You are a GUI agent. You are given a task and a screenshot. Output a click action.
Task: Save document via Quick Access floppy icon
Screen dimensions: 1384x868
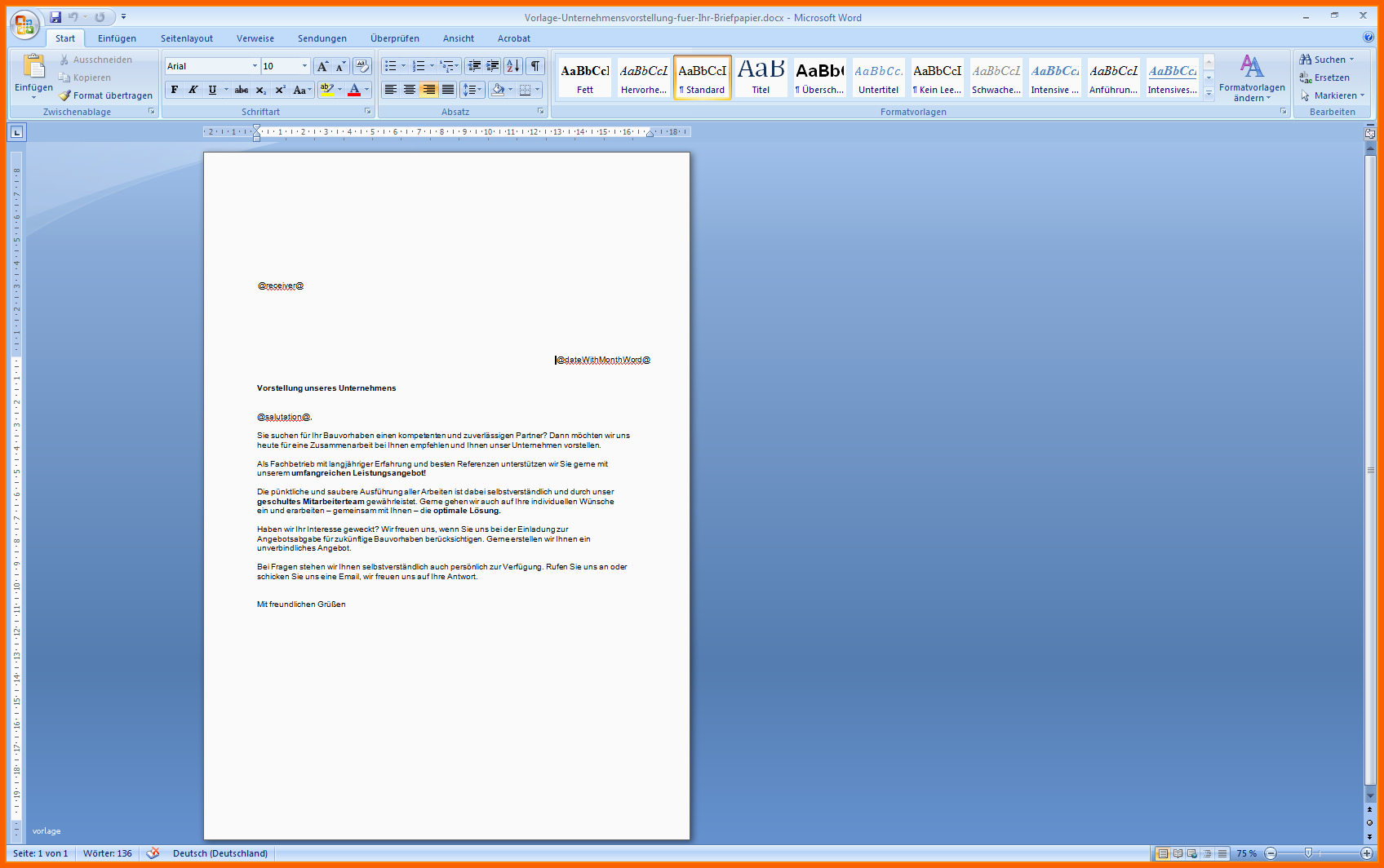55,16
